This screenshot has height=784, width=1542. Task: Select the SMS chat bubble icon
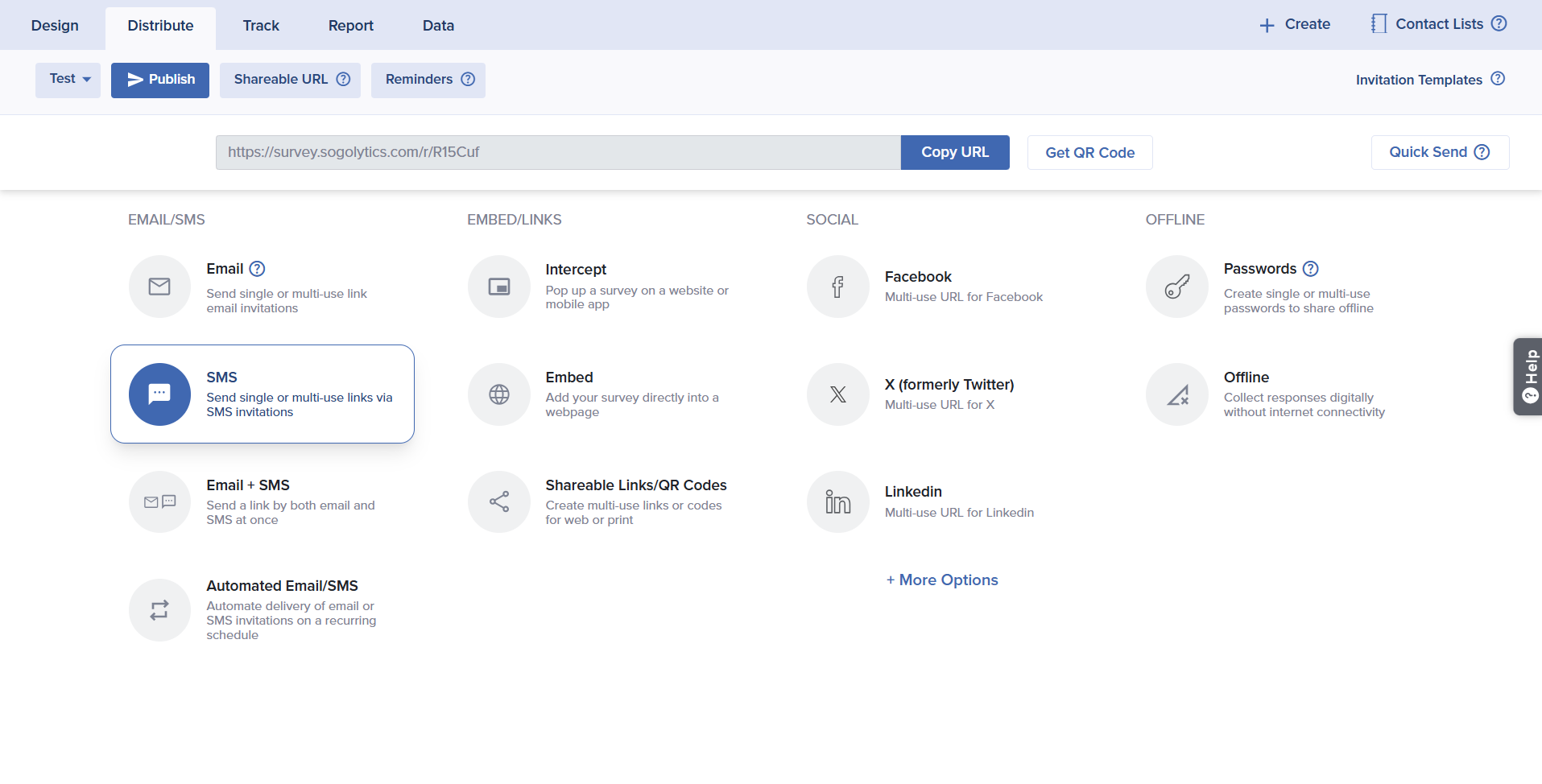[x=159, y=394]
